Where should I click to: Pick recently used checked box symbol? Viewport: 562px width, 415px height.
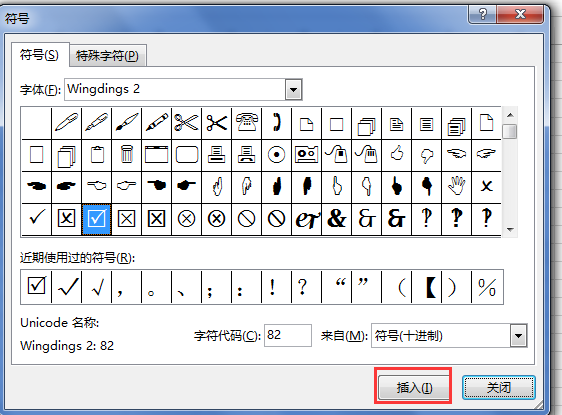(x=37, y=287)
